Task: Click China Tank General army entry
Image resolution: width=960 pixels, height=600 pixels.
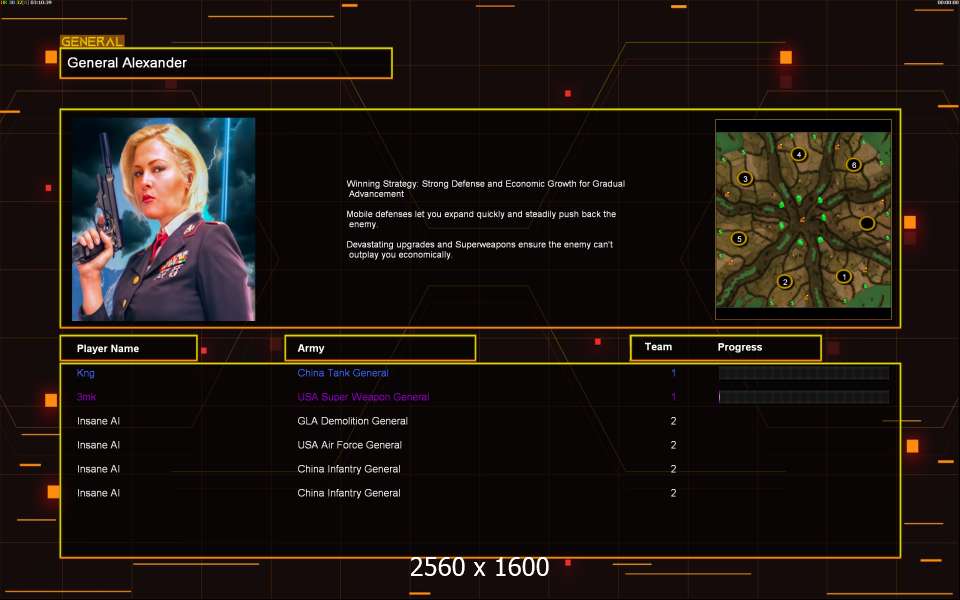Action: (343, 373)
